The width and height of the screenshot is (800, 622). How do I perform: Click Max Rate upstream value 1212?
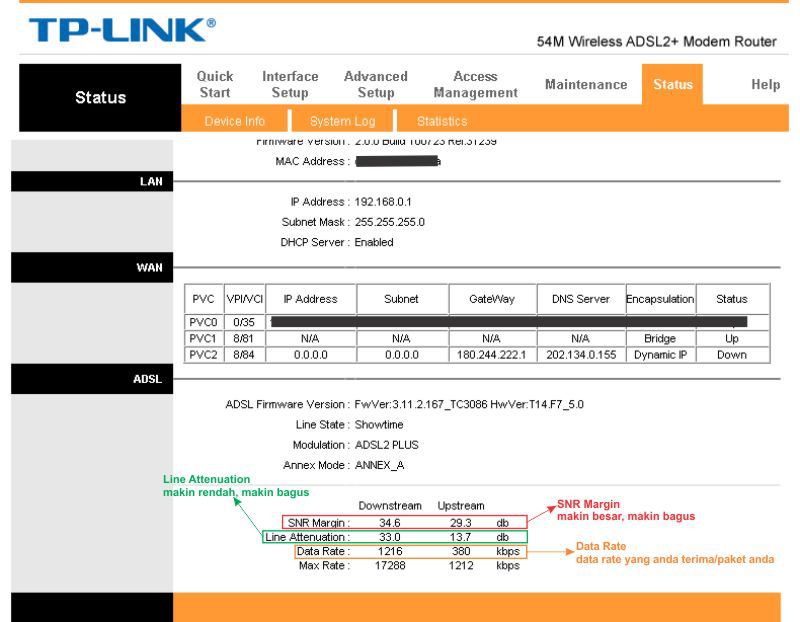(x=461, y=565)
